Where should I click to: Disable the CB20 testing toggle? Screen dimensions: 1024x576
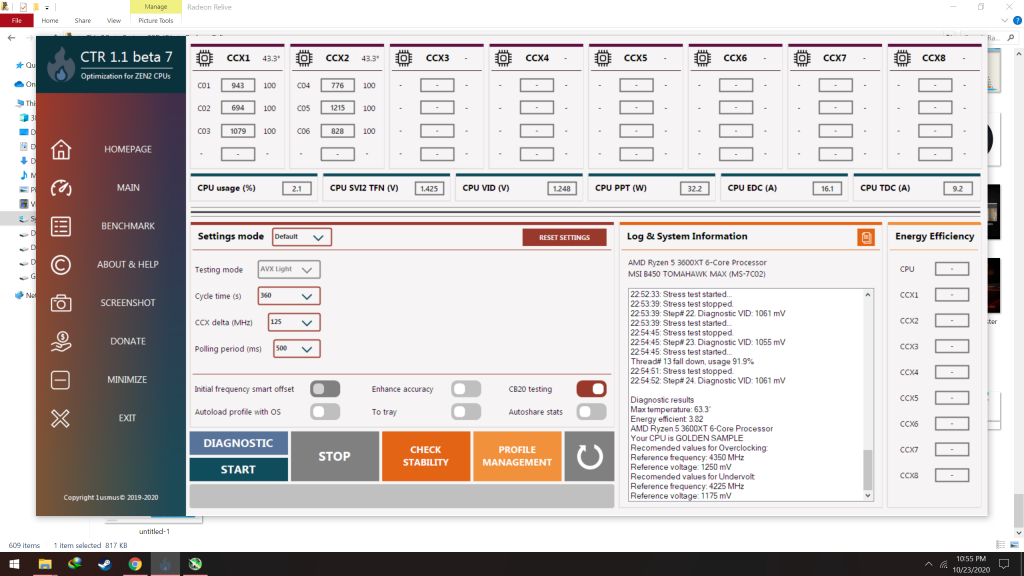[x=591, y=388]
